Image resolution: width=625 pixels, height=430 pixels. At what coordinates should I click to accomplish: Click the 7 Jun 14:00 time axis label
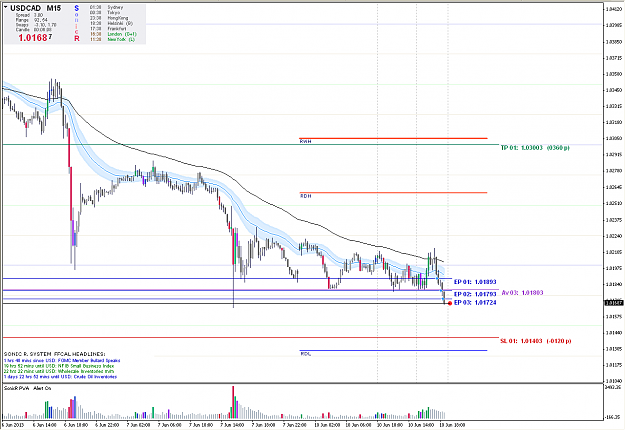232,425
